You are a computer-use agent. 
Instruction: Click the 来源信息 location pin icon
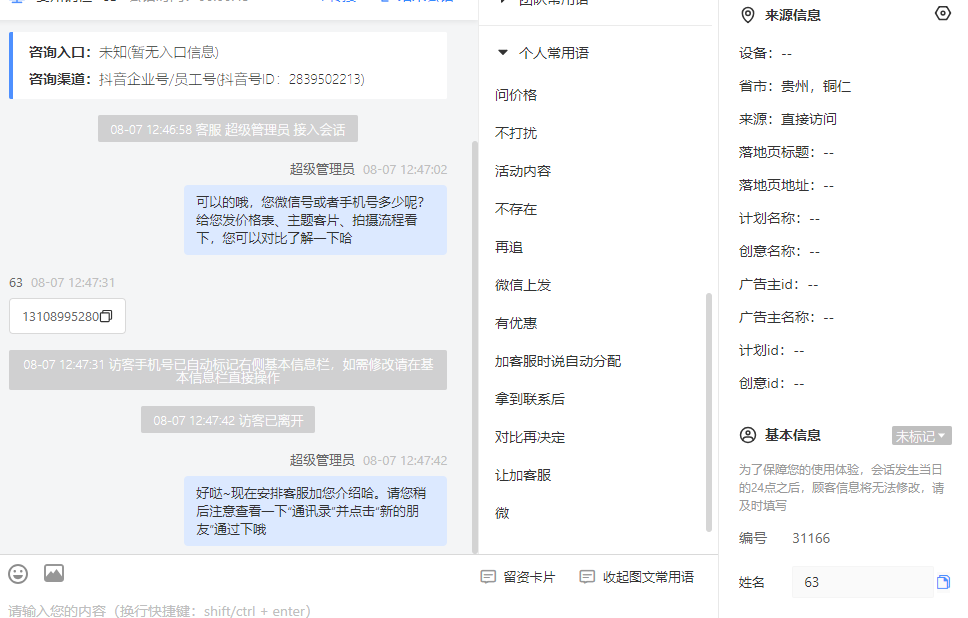click(748, 15)
